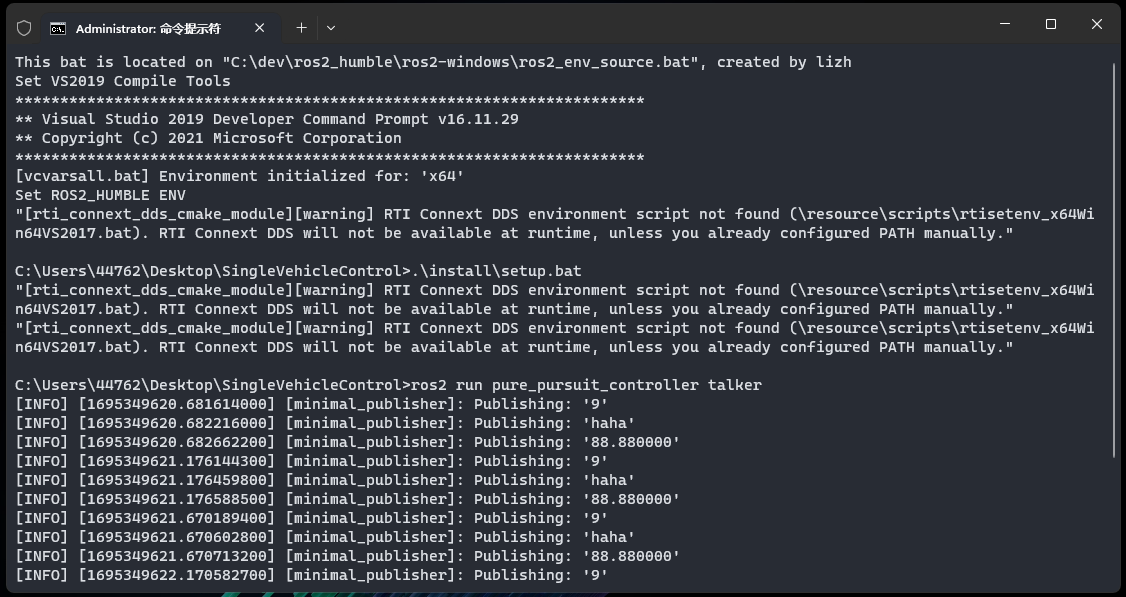Click the 'Set ROS2_HUMBLE ENV' line
The width and height of the screenshot is (1126, 597).
click(x=100, y=195)
